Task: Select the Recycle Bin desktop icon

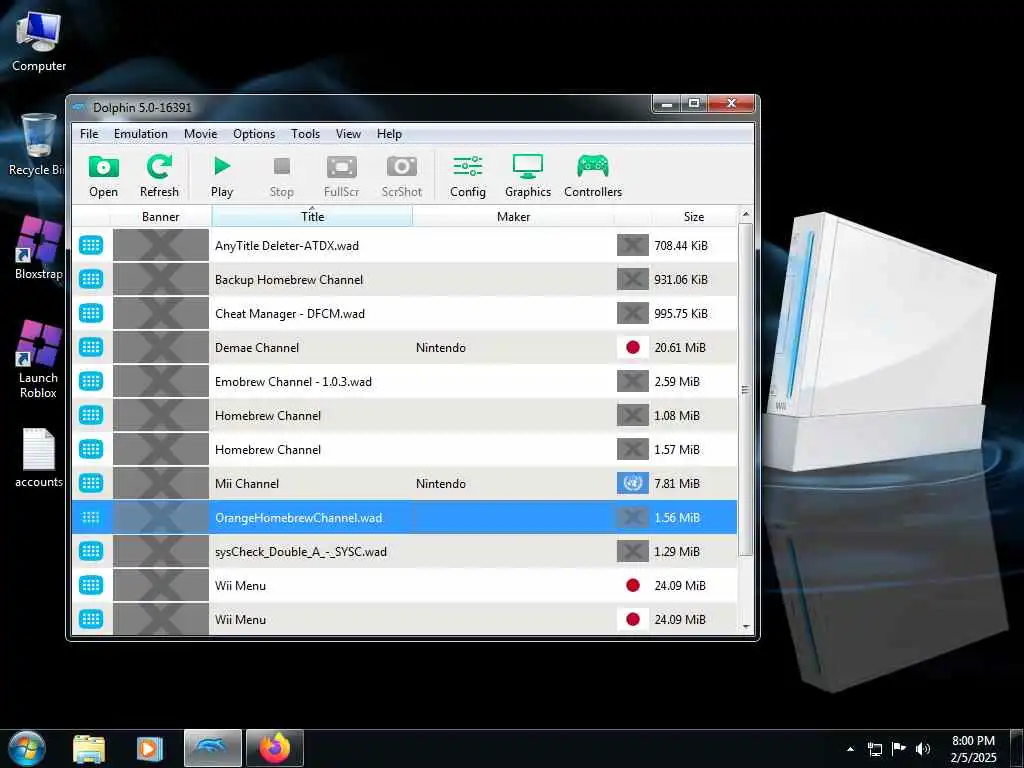Action: 36,144
